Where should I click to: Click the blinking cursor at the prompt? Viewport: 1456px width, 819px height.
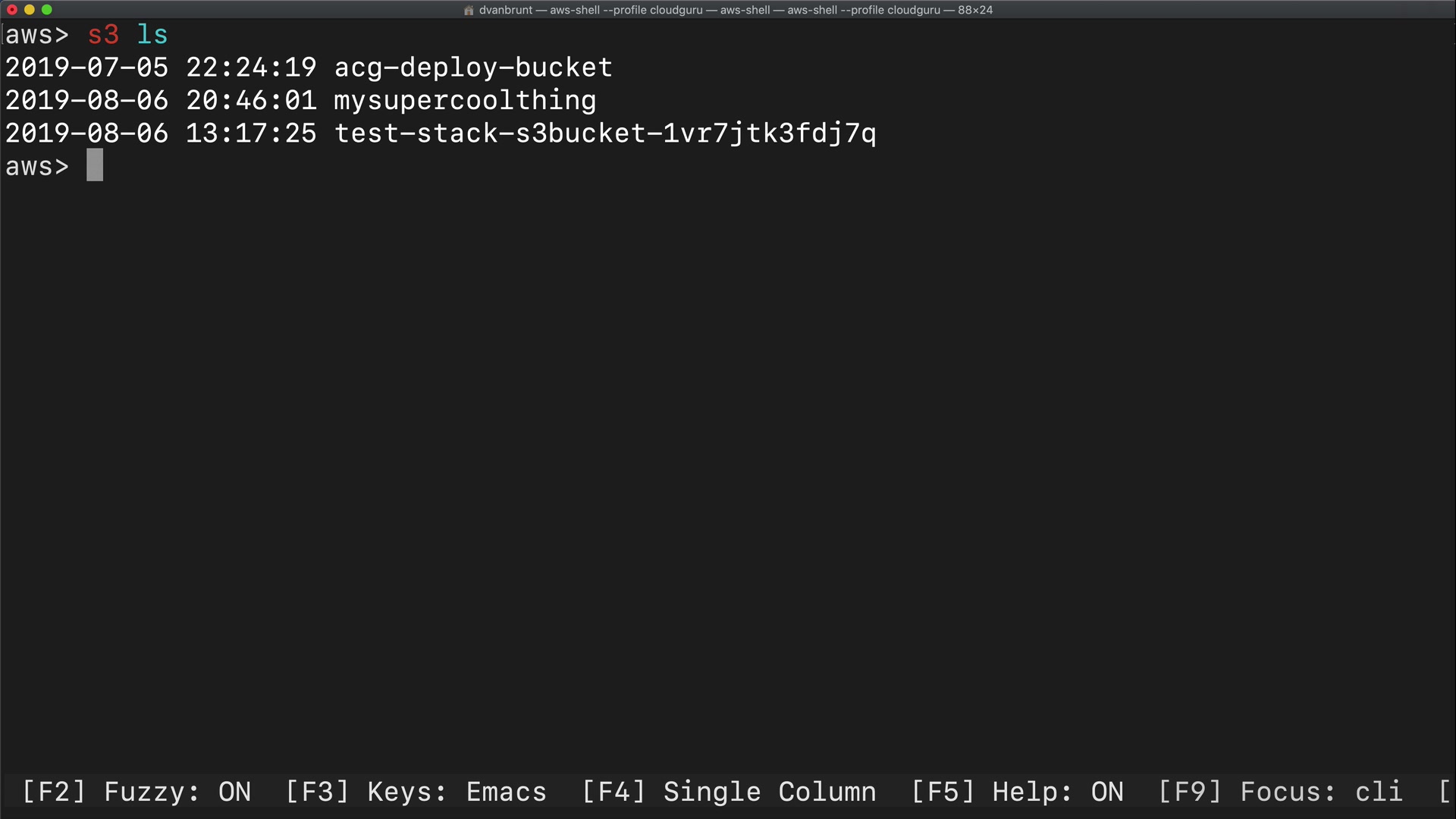point(95,165)
